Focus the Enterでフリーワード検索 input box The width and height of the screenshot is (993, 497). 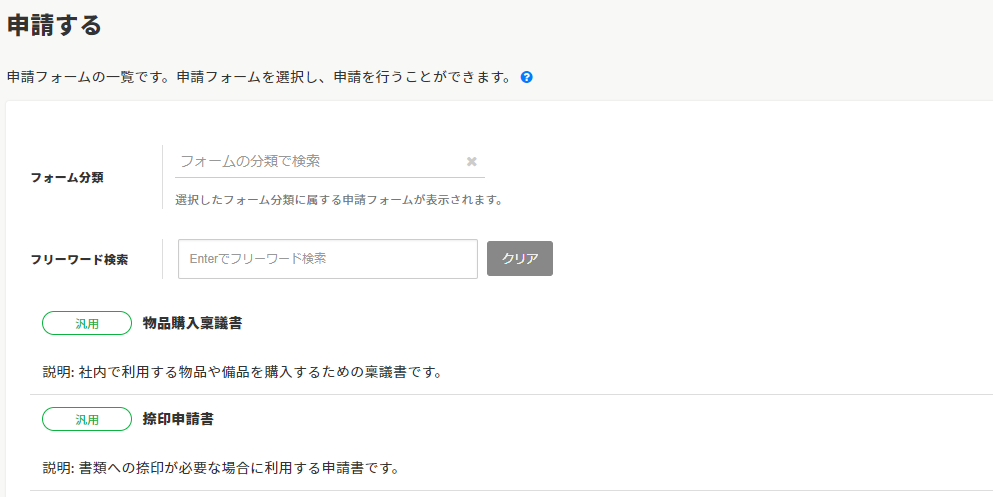tap(327, 258)
